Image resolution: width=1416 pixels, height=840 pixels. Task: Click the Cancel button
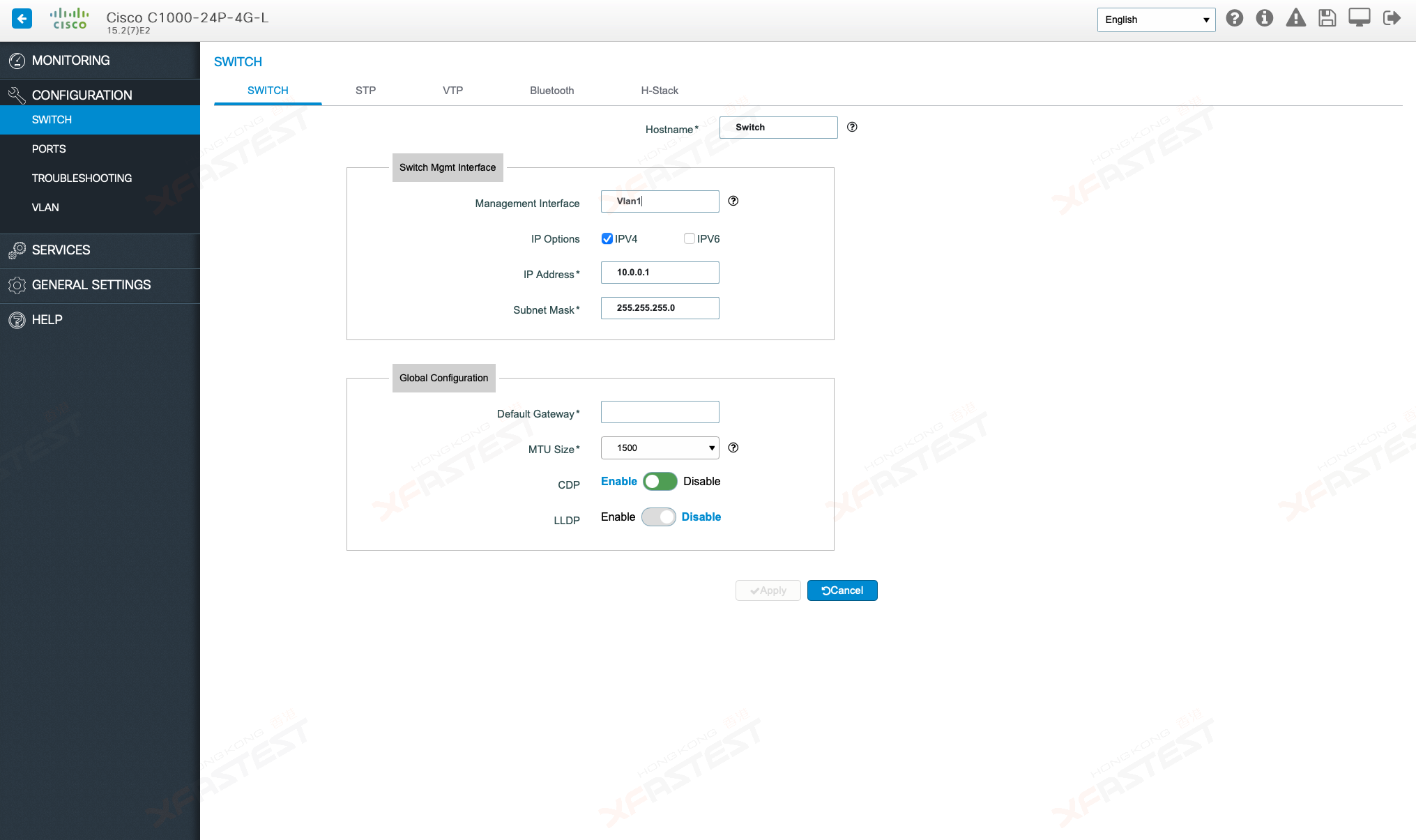(842, 590)
